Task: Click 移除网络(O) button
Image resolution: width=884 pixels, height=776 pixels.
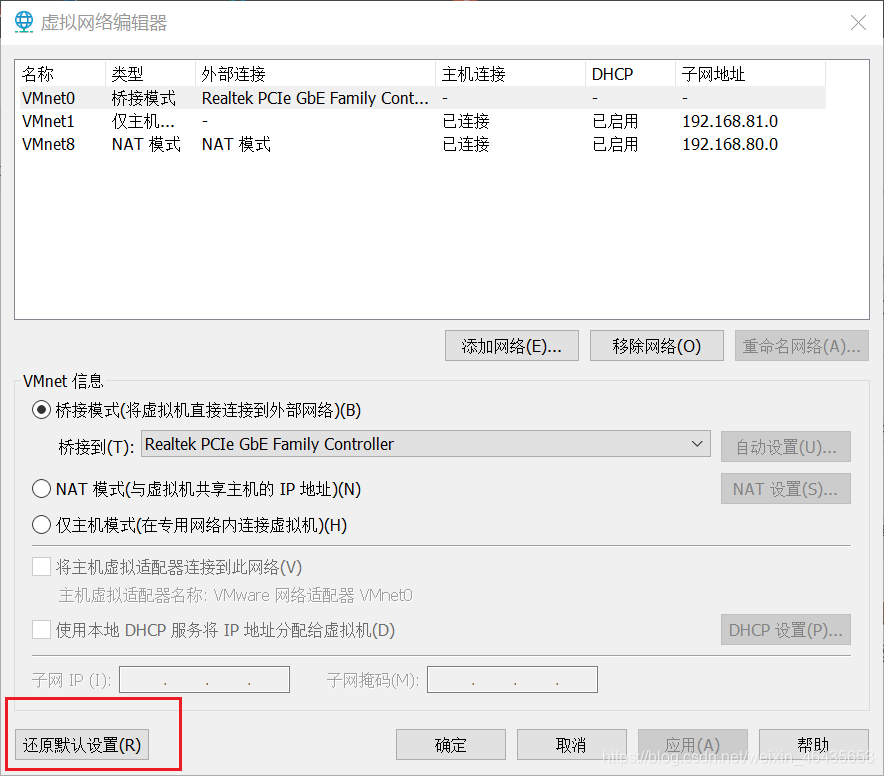Action: 656,346
